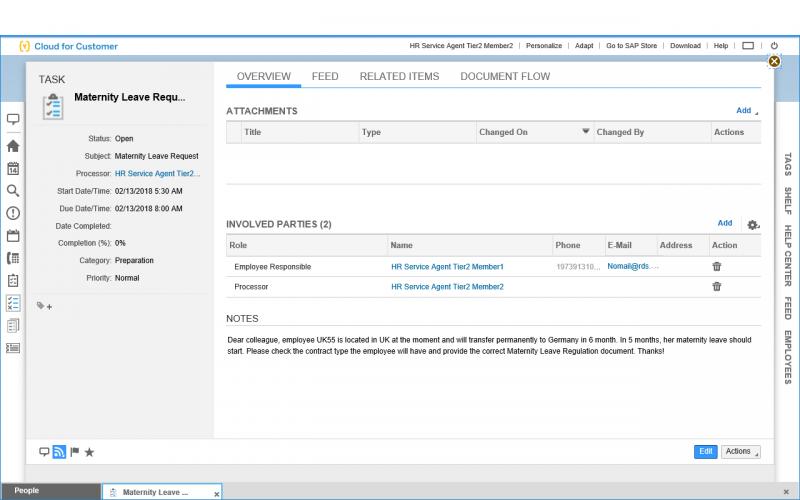
Task: Close the Maternity Leave bottom tab
Action: coord(216,494)
